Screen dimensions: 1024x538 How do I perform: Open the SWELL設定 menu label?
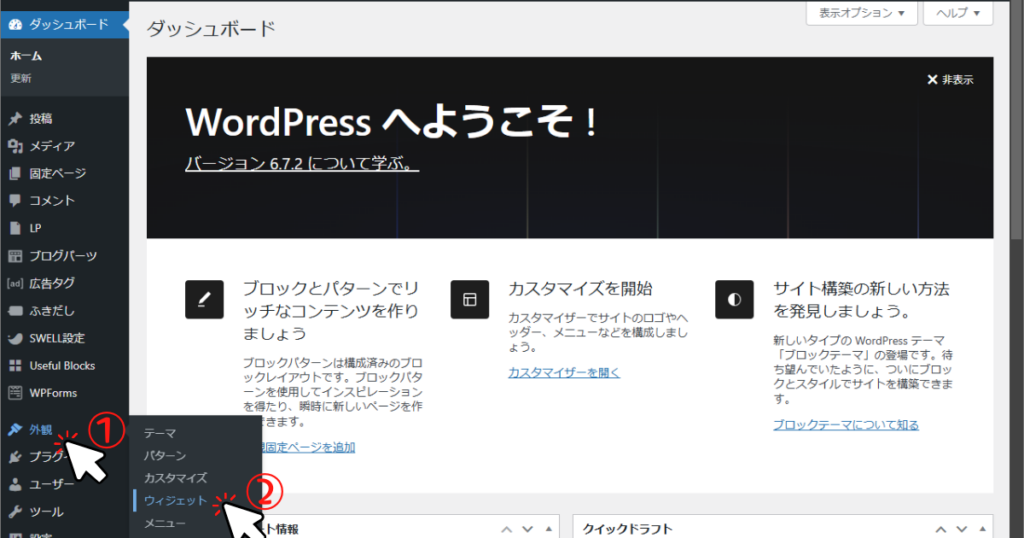tap(57, 338)
